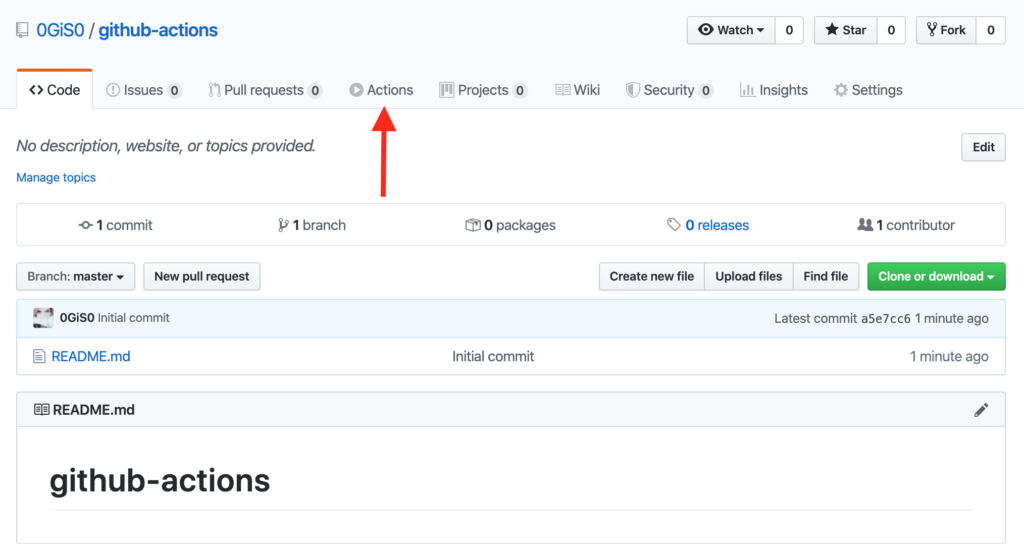Click the forks count next to Fork
1024x559 pixels.
991,30
